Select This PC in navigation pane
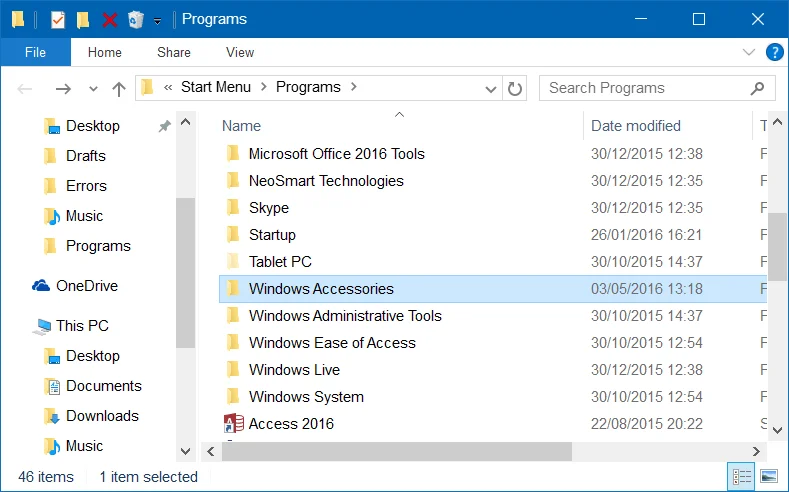This screenshot has width=789, height=492. click(x=82, y=326)
